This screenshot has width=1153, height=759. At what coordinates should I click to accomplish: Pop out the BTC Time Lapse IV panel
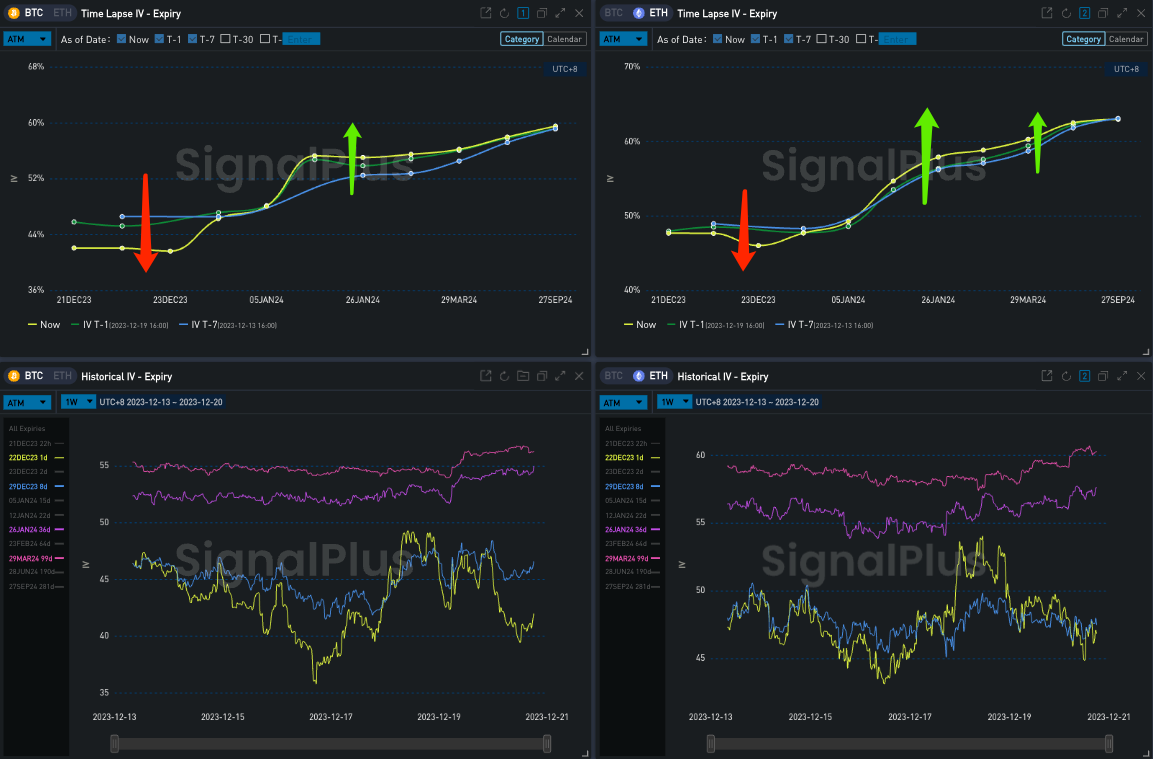(486, 13)
